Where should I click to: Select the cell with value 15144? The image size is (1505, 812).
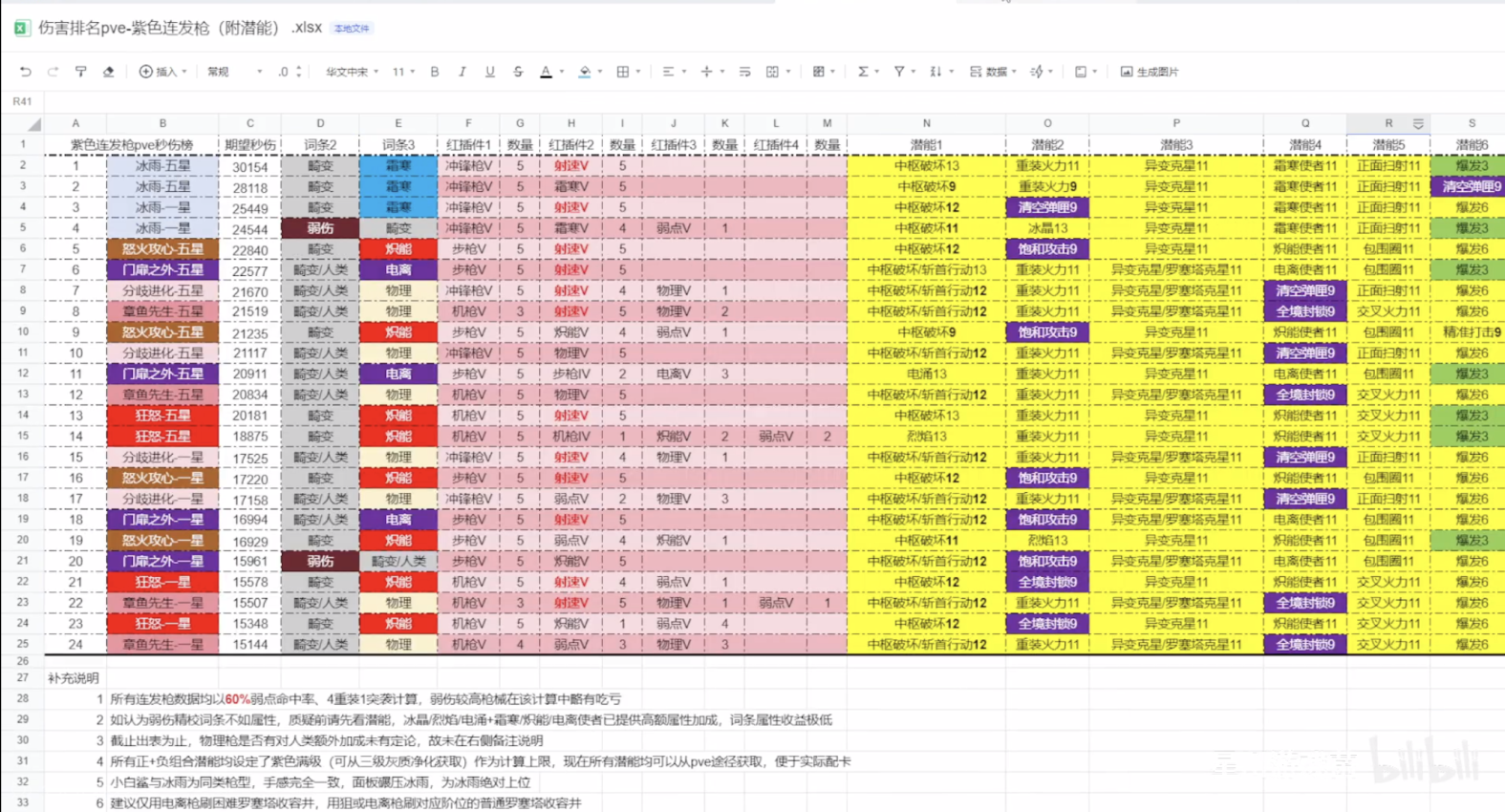point(250,645)
